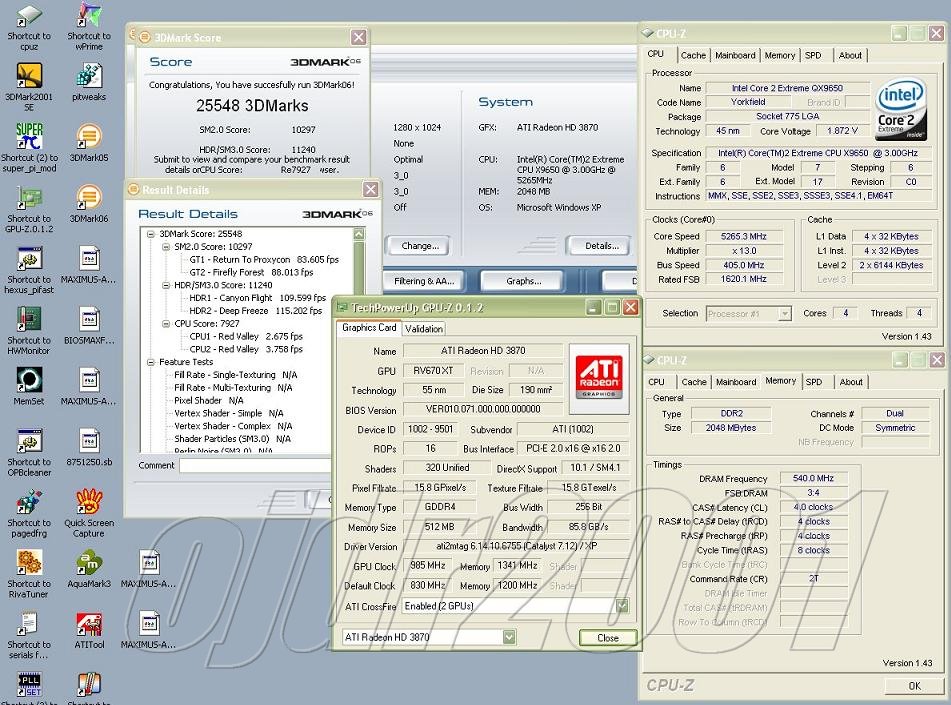The height and width of the screenshot is (705, 951).
Task: Select the GT2 - Firefly Forest row
Action: 251,272
